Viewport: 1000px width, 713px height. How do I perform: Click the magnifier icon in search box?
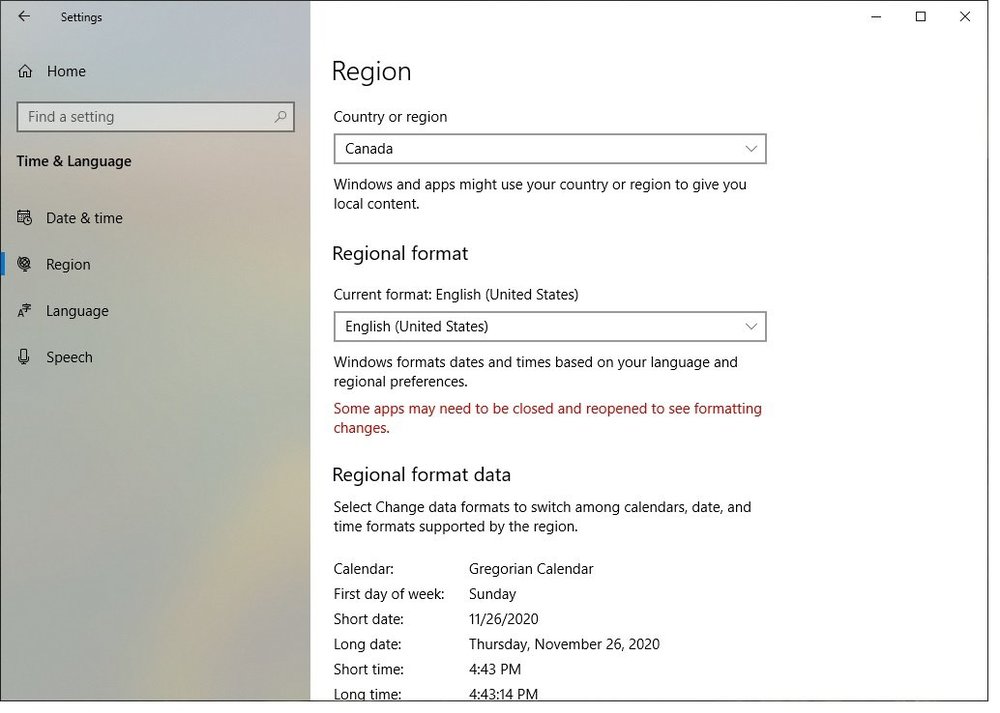coord(281,117)
